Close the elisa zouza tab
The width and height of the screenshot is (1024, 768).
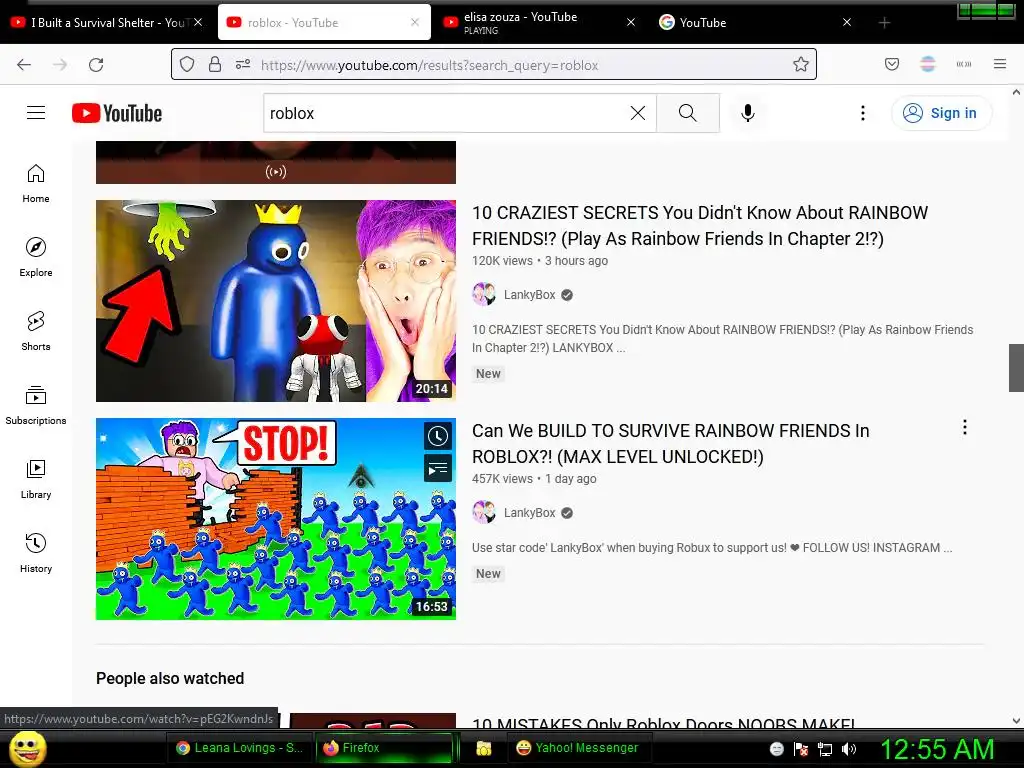pyautogui.click(x=630, y=22)
